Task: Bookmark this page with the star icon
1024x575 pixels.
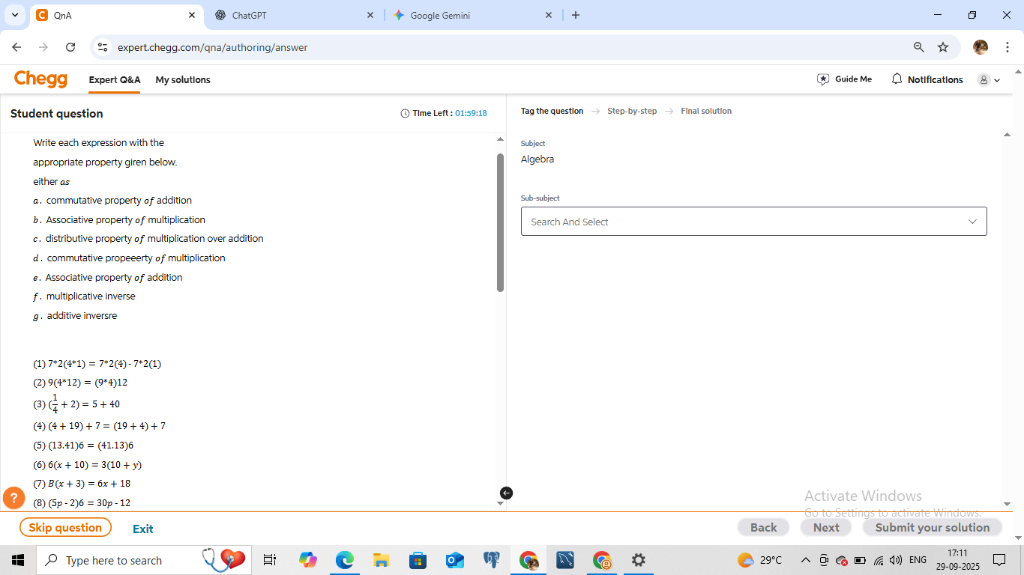Action: pyautogui.click(x=943, y=47)
